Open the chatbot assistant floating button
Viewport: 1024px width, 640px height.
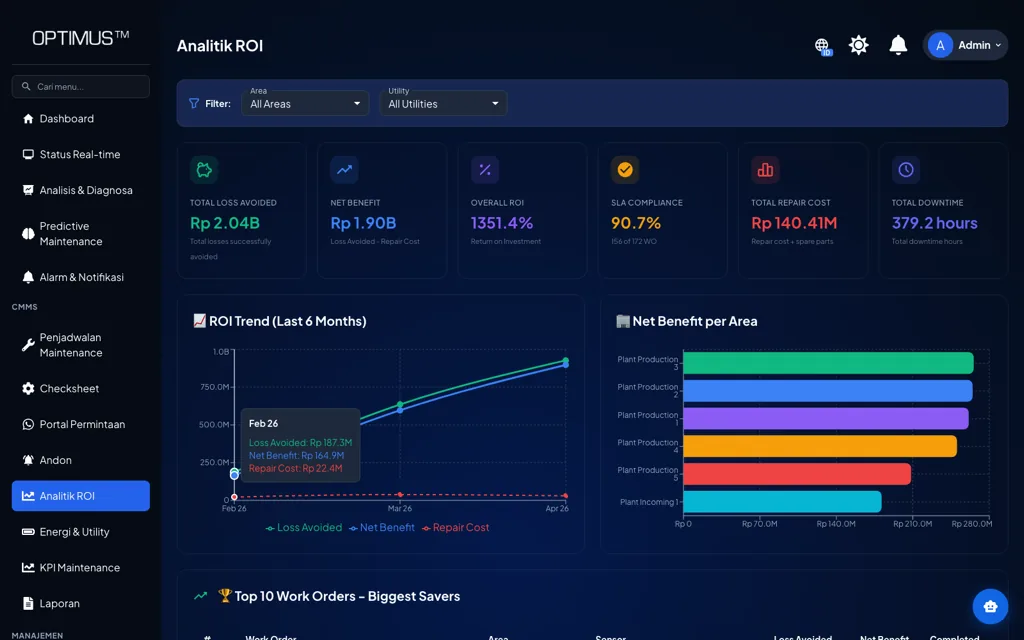pyautogui.click(x=990, y=607)
